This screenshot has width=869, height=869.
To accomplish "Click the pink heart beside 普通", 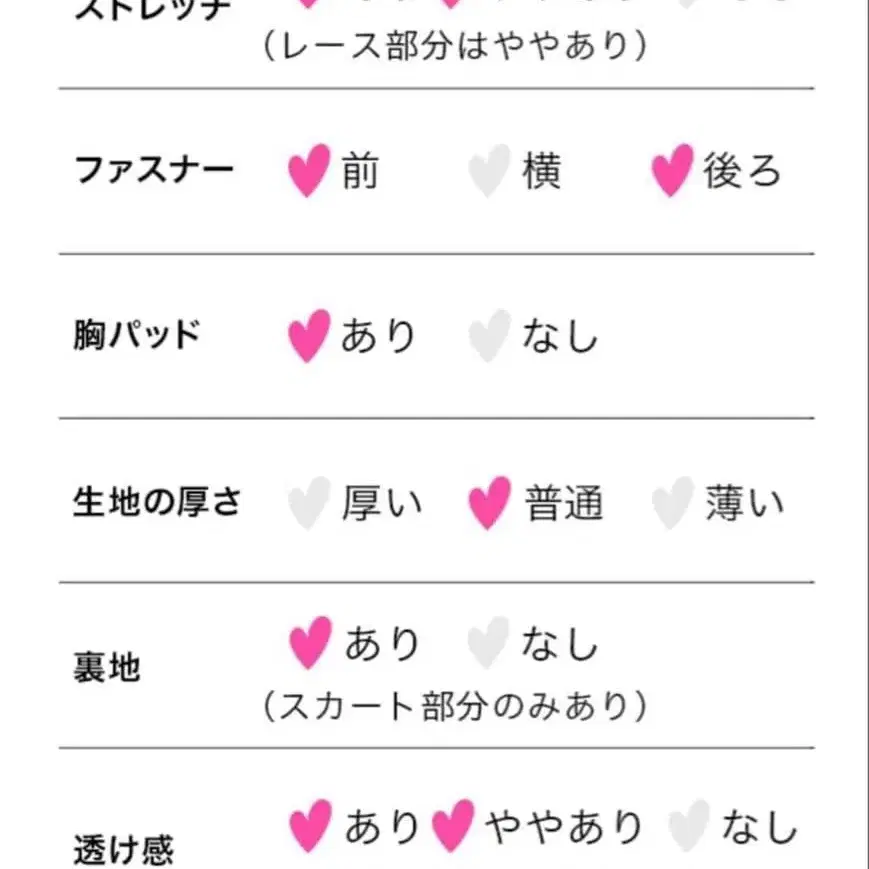I will (x=489, y=503).
